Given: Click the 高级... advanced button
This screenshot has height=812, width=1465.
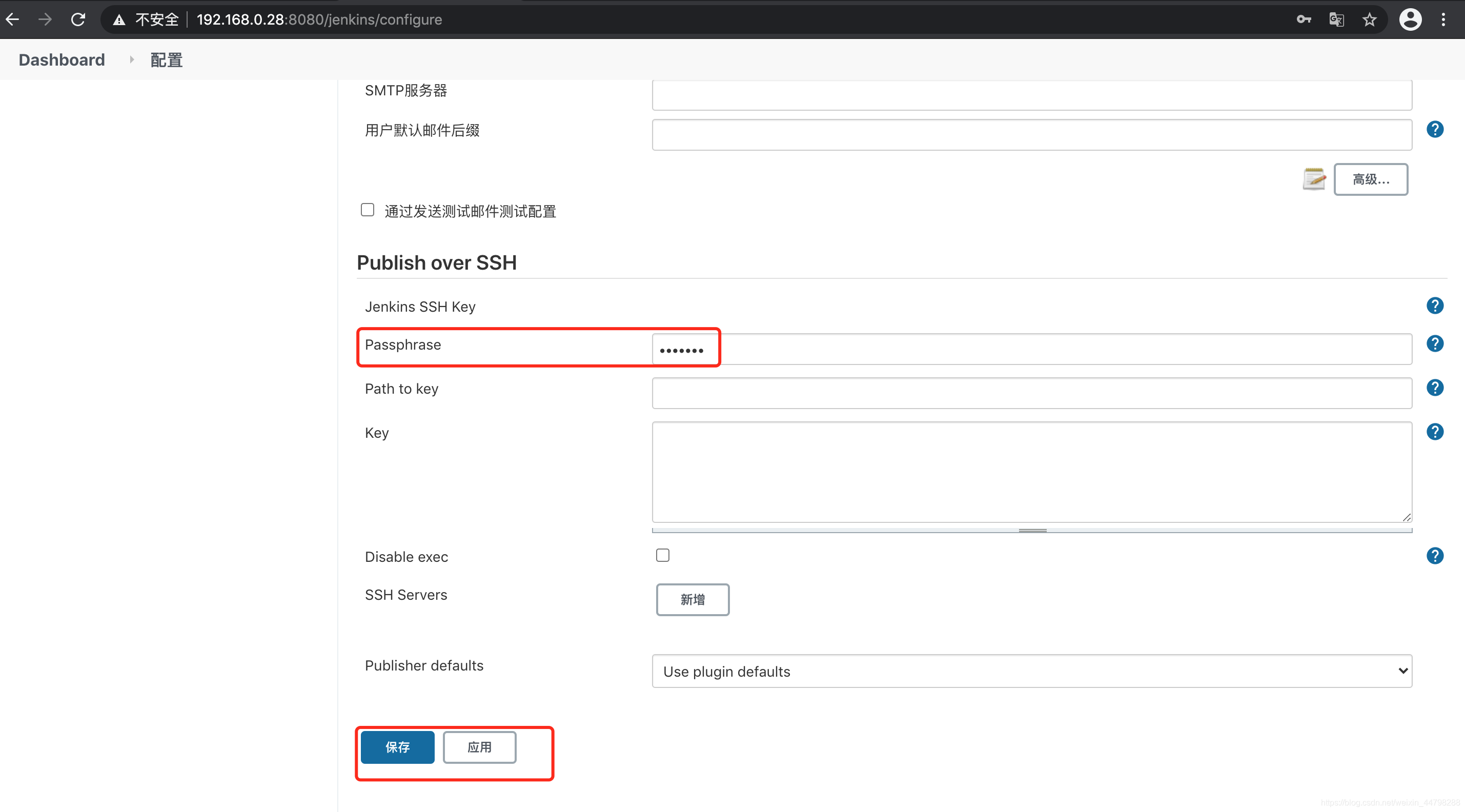Looking at the screenshot, I should (1371, 180).
